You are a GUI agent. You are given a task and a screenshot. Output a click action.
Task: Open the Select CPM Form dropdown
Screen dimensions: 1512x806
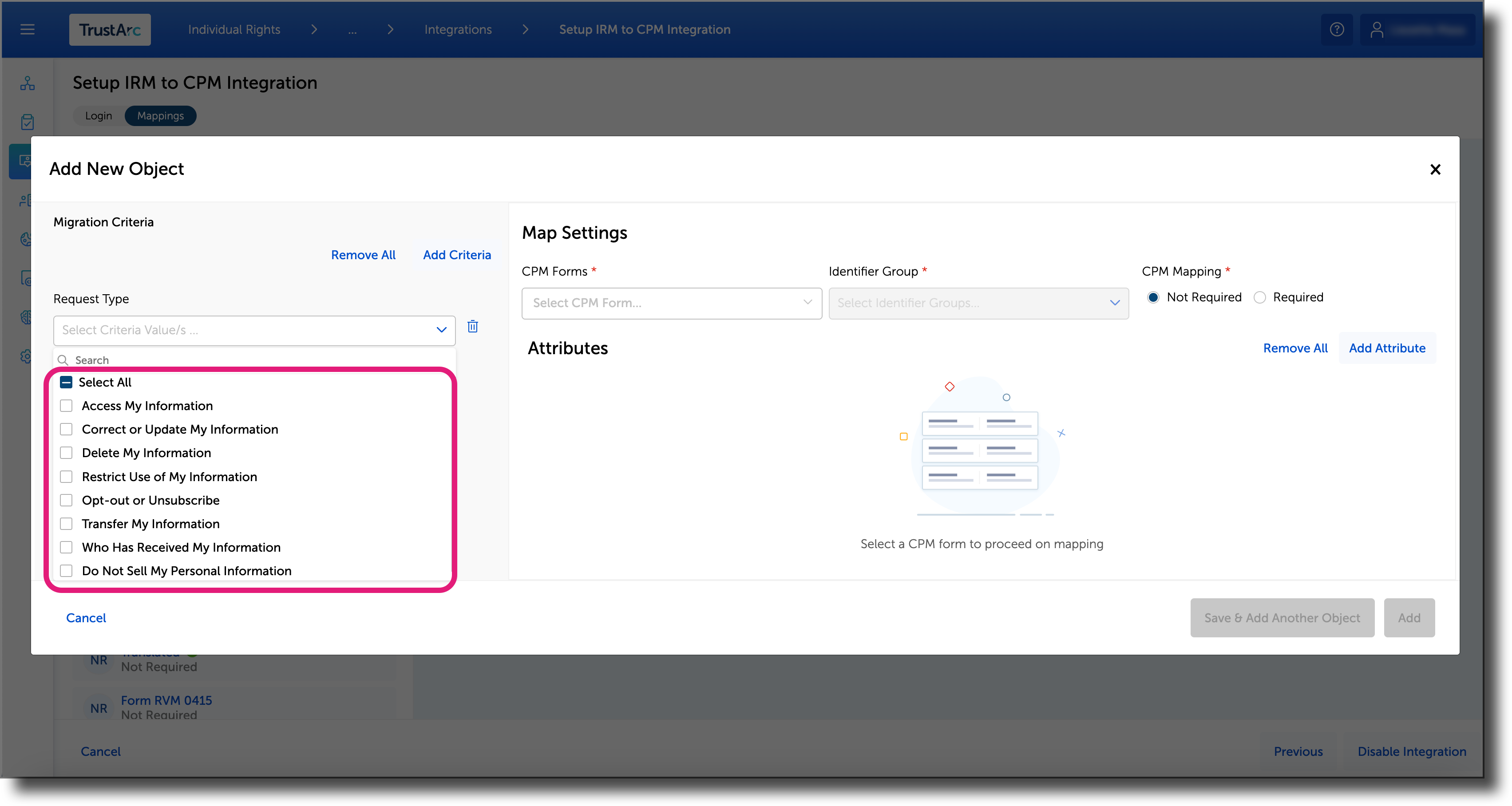pos(671,303)
